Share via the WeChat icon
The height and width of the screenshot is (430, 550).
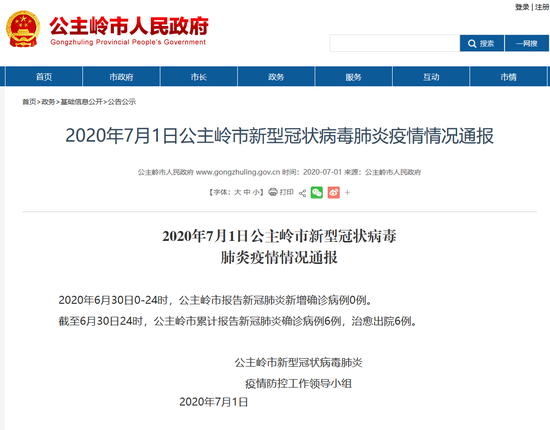tap(317, 192)
